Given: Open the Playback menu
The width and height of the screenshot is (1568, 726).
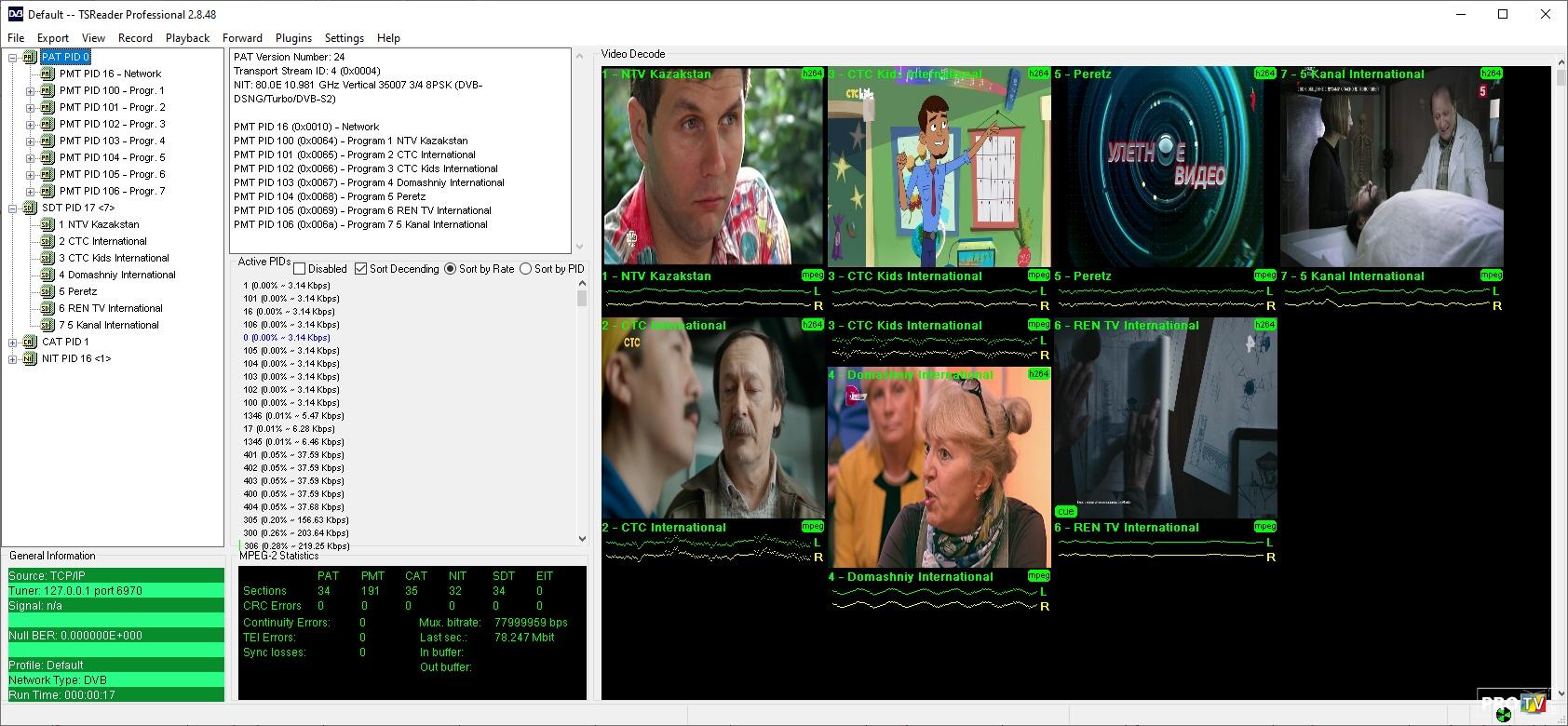Looking at the screenshot, I should click(x=187, y=38).
